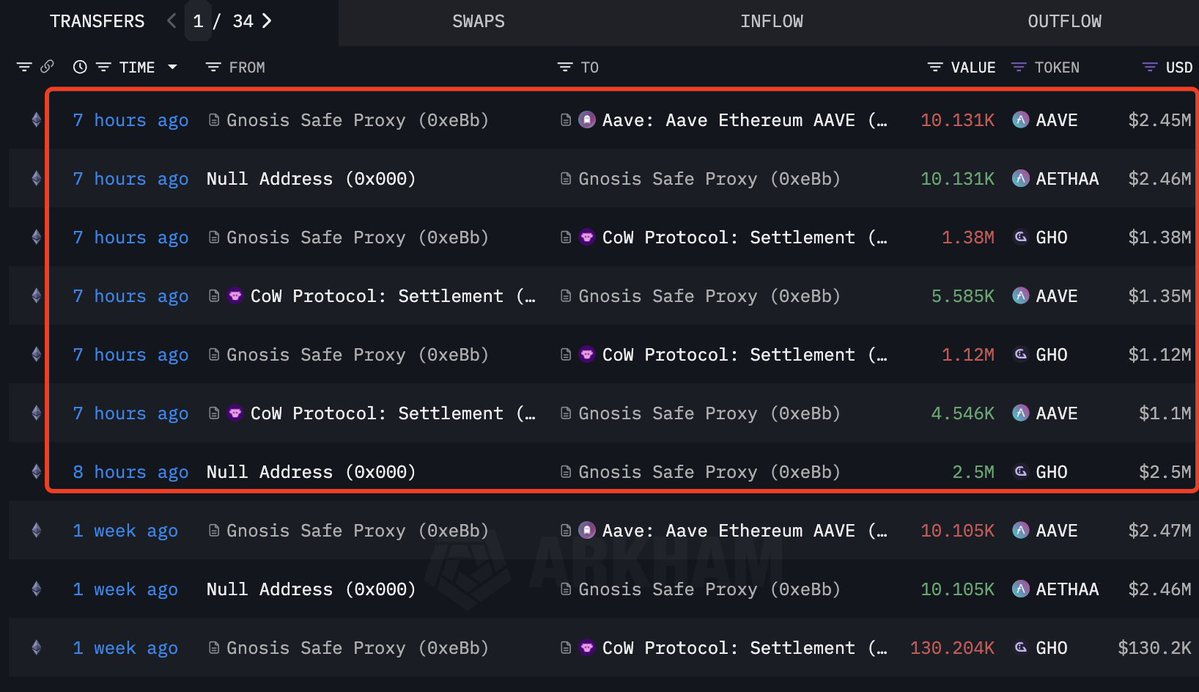1199x692 pixels.
Task: Click AETHAA token icon on the 10.131K row
Action: coord(1020,178)
